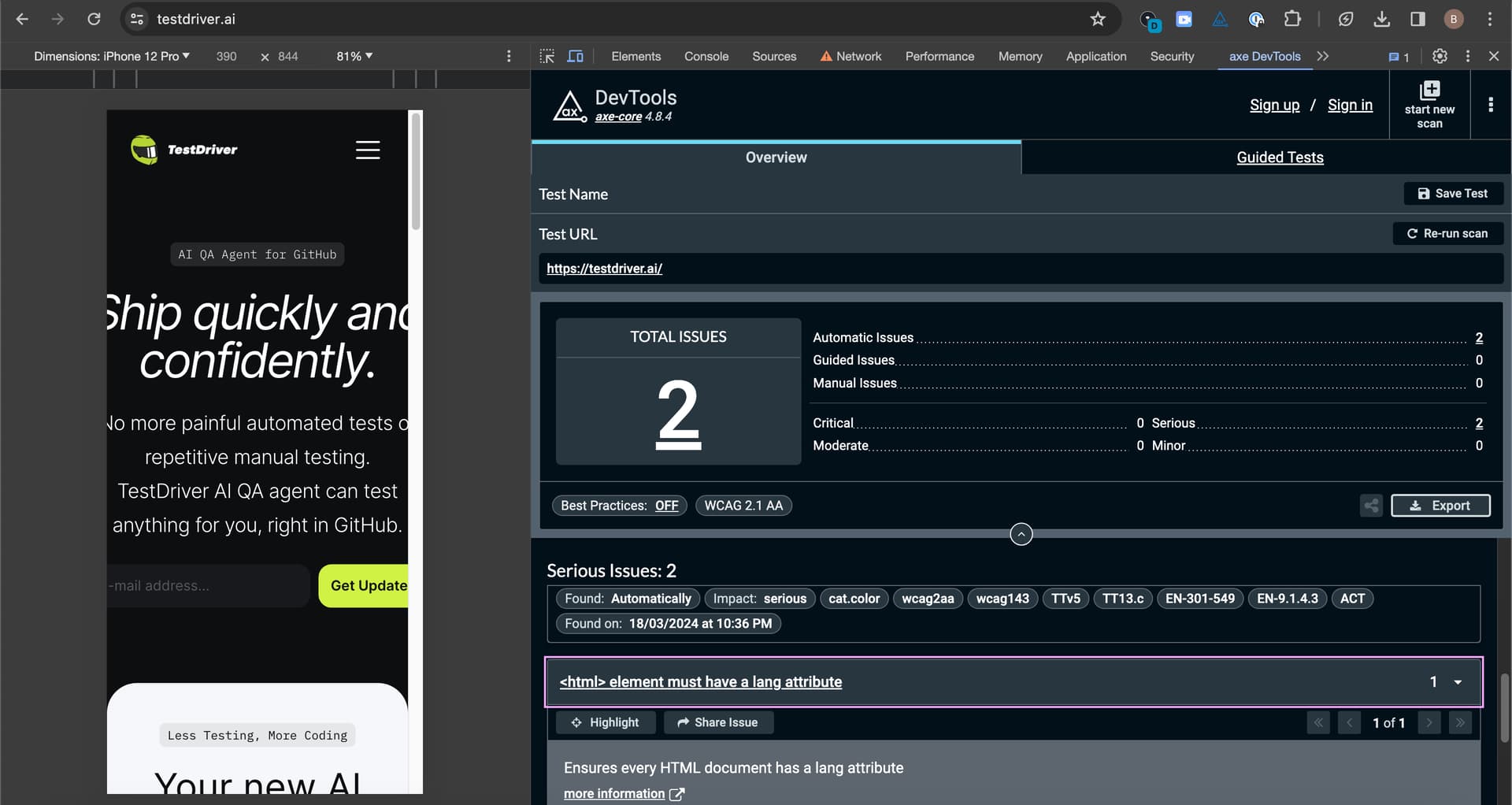This screenshot has width=1512, height=805.
Task: Click the start new scan button
Action: pos(1429,105)
